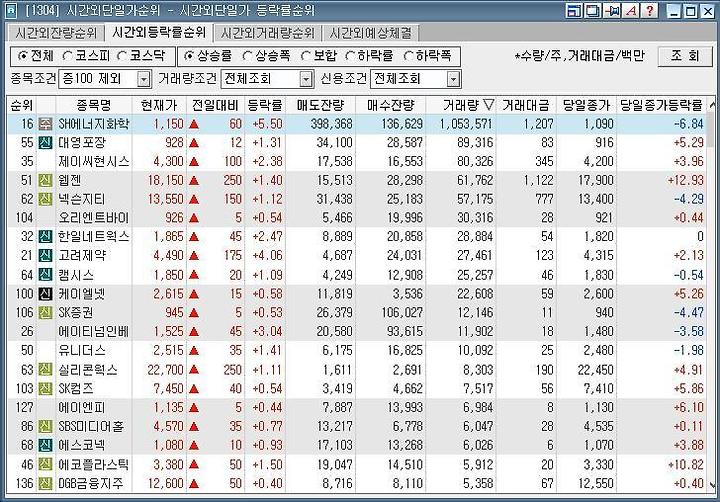
Task: Click the window's app icon in title bar
Action: point(11,11)
